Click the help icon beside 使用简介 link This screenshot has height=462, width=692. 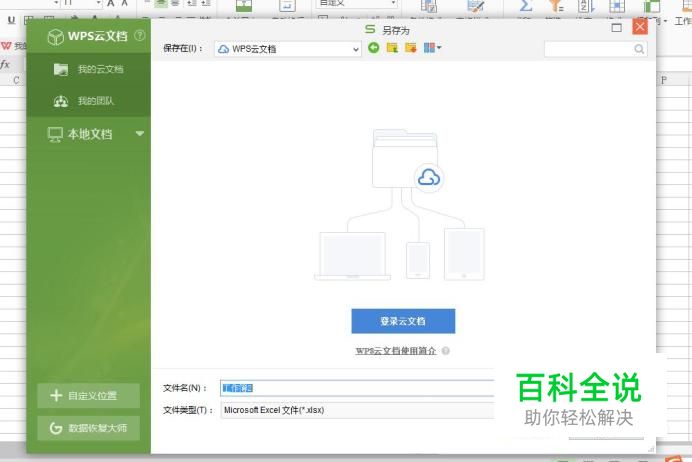point(446,351)
